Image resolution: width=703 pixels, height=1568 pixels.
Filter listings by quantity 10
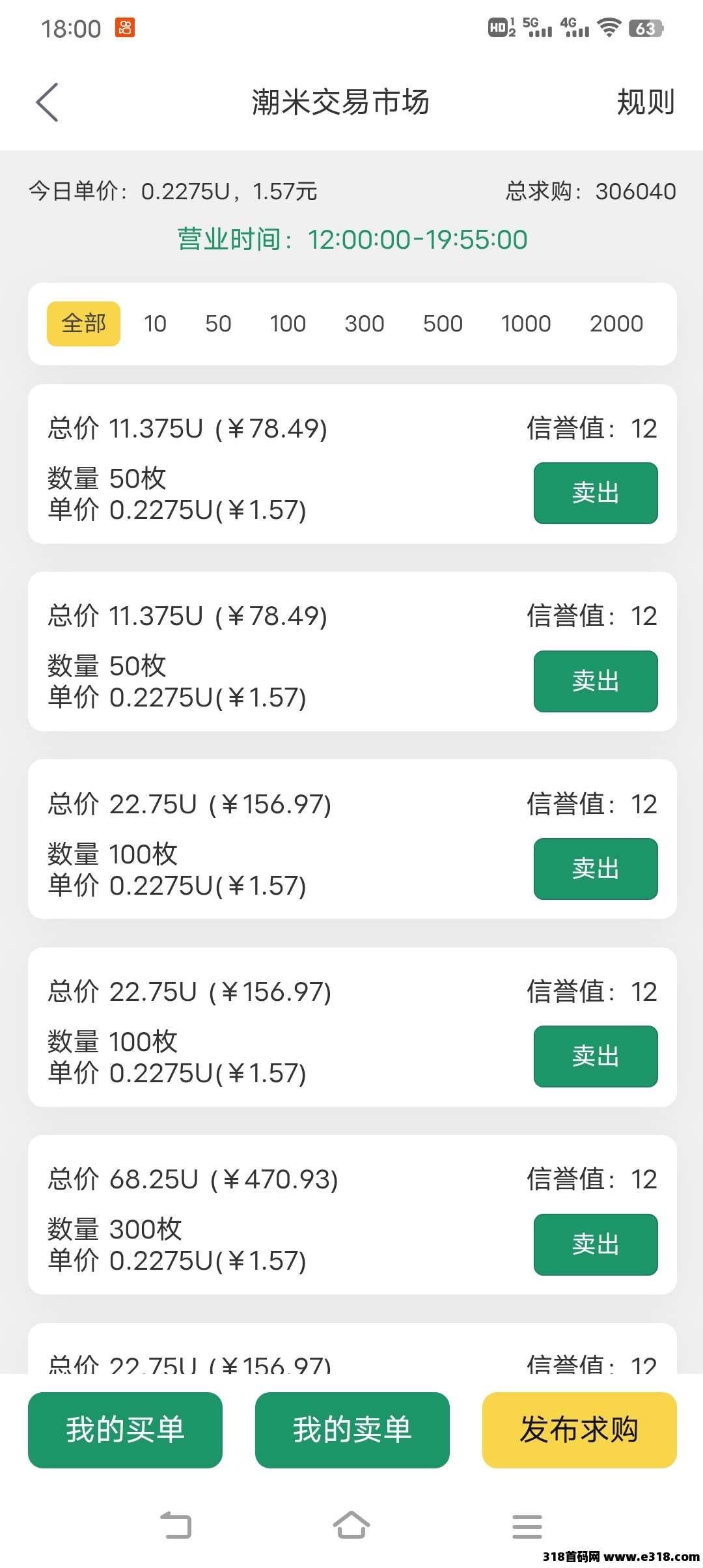click(155, 324)
